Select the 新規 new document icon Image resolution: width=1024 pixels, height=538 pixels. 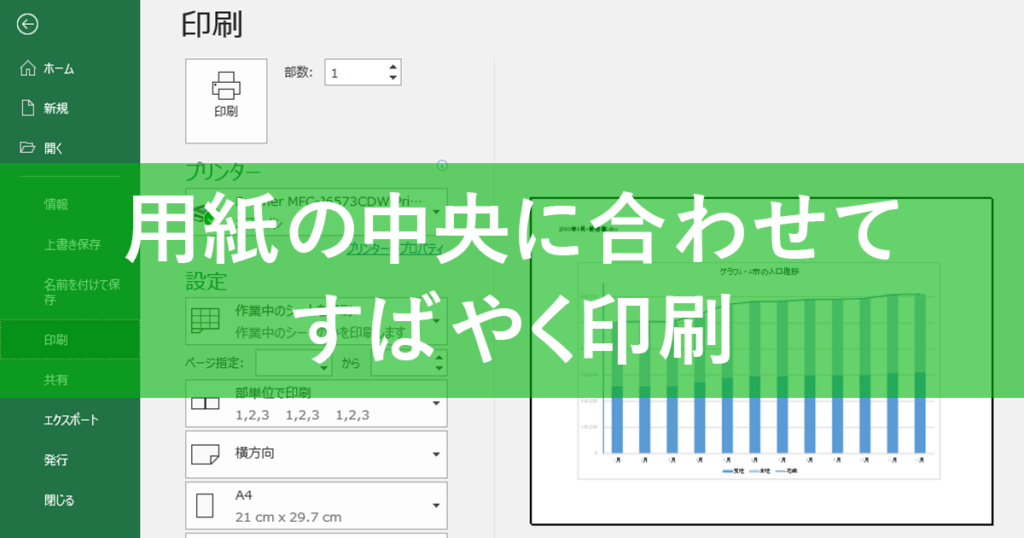(x=27, y=108)
